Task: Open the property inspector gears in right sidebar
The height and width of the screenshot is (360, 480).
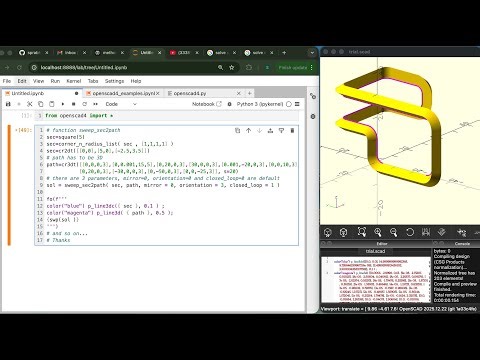Action: pos(313,96)
